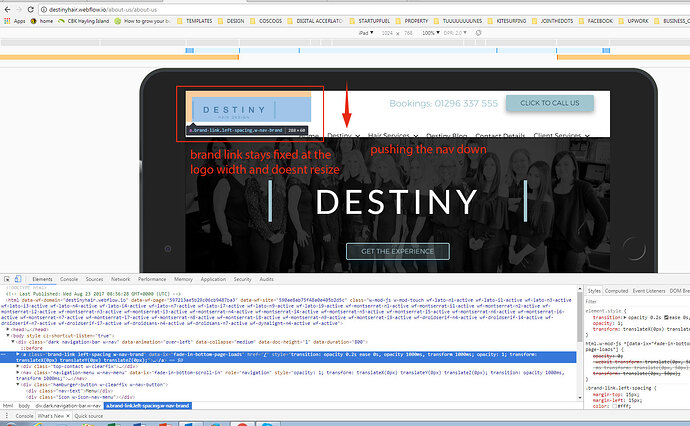
Task: Open the PROPERTY bookmark folder
Action: click(412, 21)
